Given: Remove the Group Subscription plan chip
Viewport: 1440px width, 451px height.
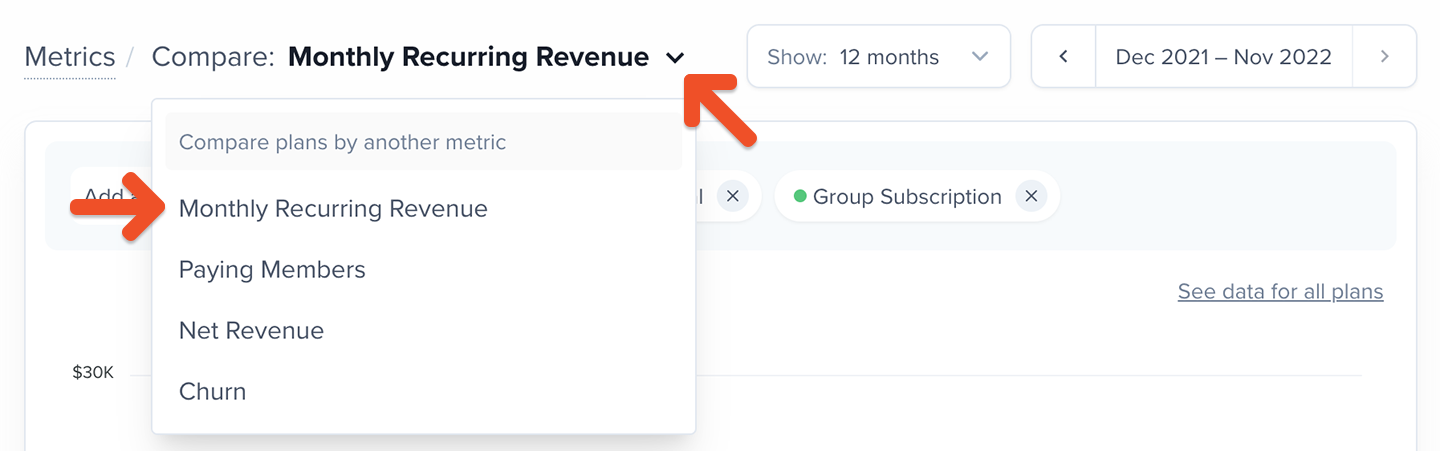Looking at the screenshot, I should pyautogui.click(x=1031, y=197).
